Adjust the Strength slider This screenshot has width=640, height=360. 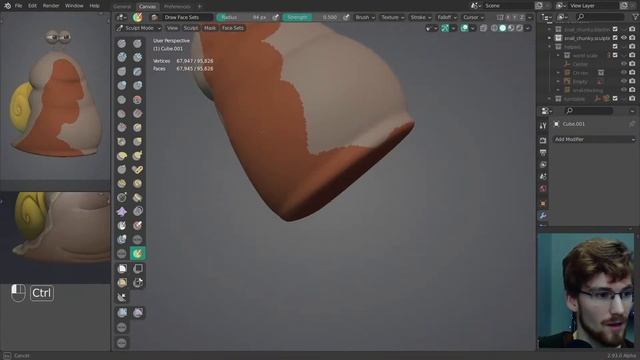(311, 17)
